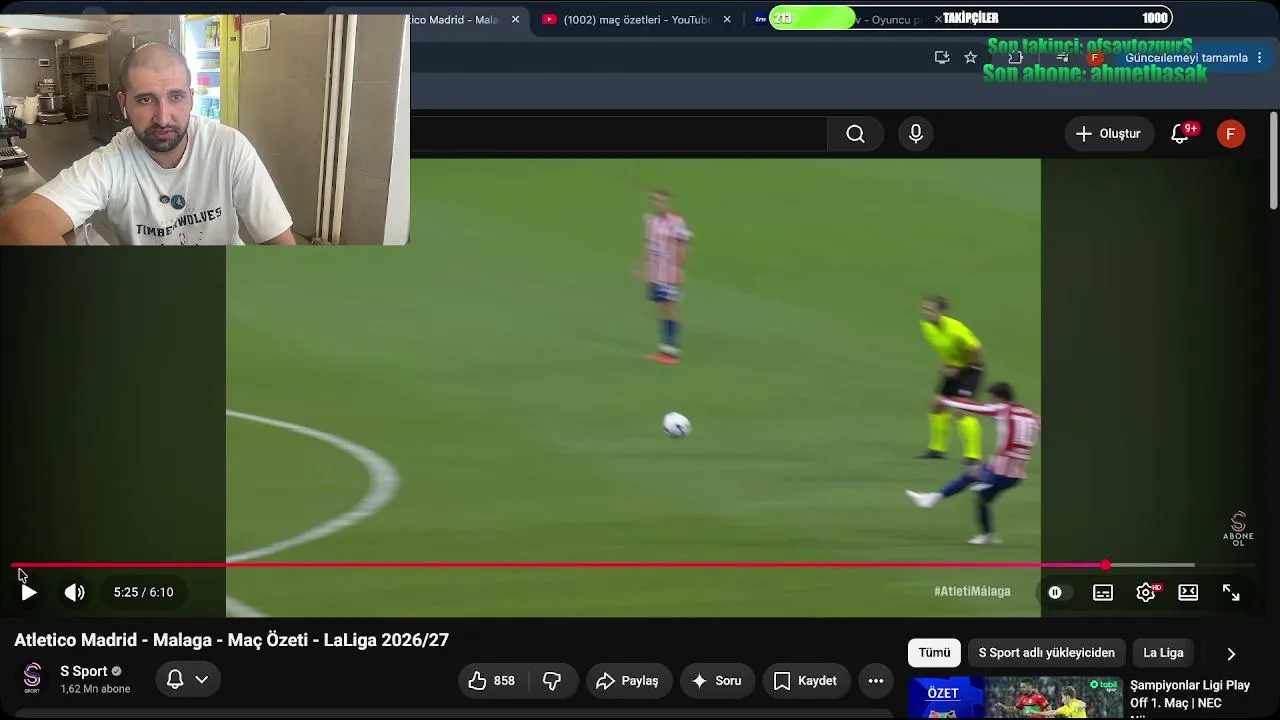Click the 5:25 / 6:10 time display
Image resolution: width=1280 pixels, height=720 pixels.
click(144, 592)
